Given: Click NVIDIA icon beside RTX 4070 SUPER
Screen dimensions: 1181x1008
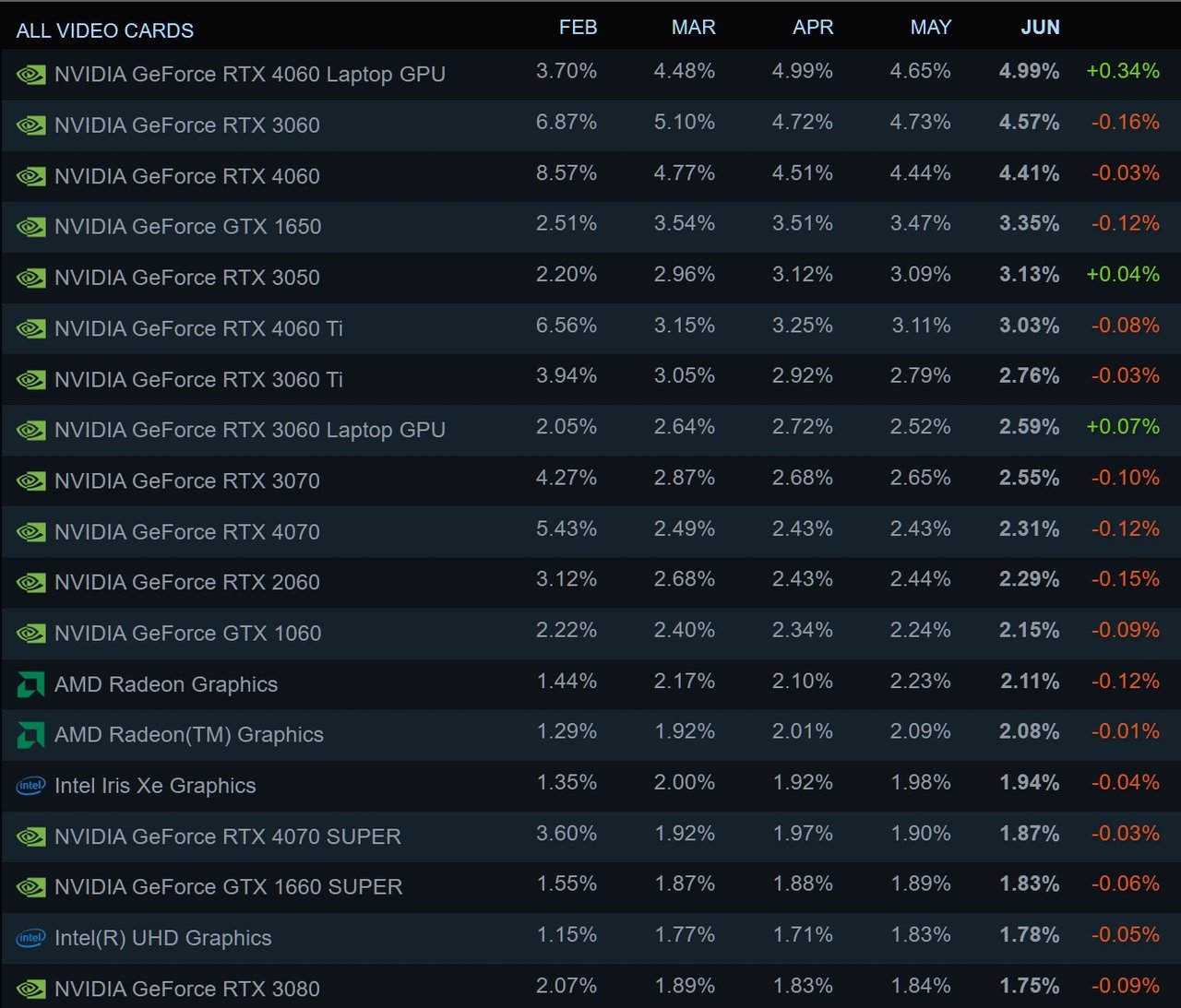Looking at the screenshot, I should [x=31, y=836].
